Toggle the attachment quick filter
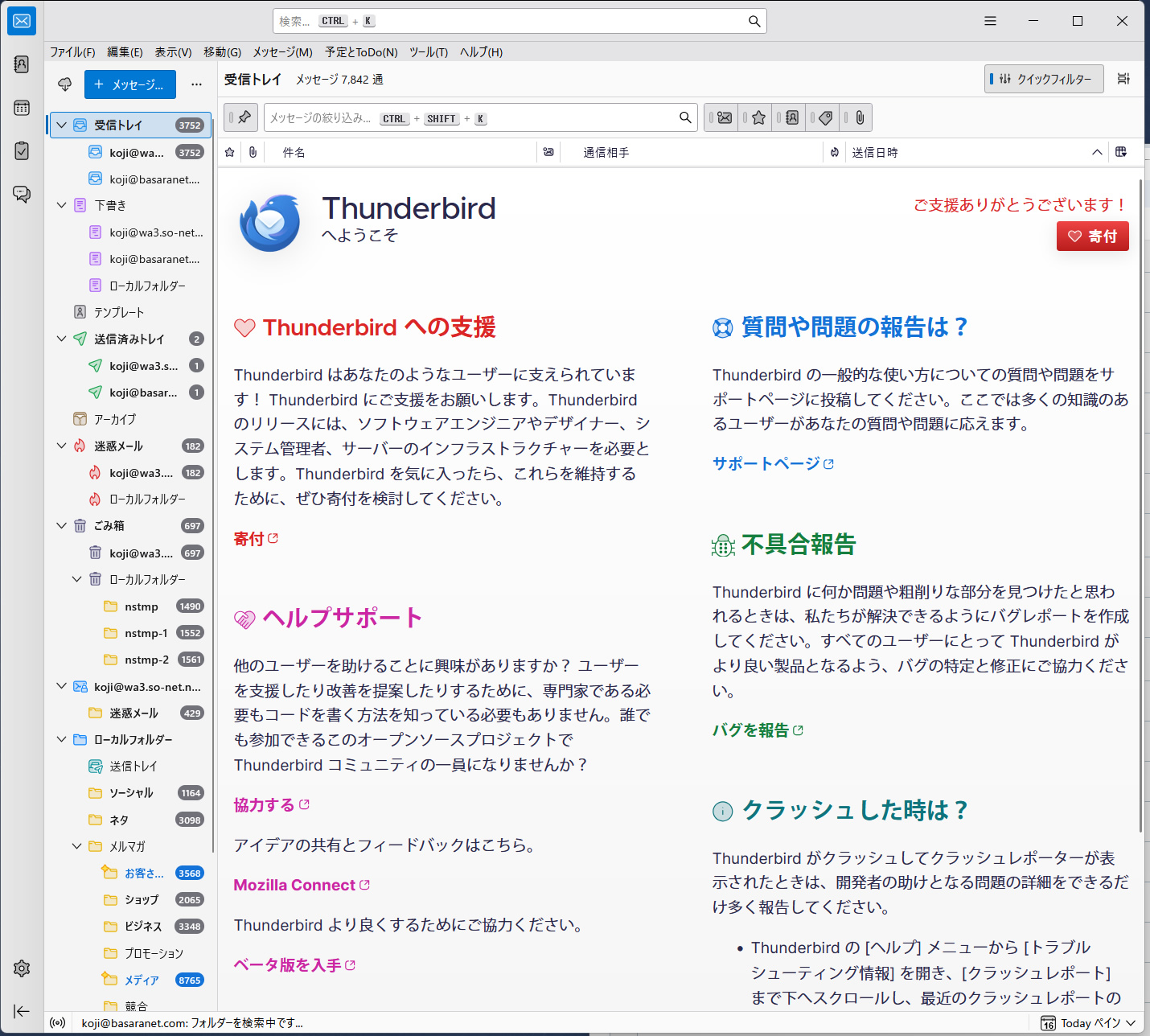The height and width of the screenshot is (1036, 1150). (x=859, y=117)
